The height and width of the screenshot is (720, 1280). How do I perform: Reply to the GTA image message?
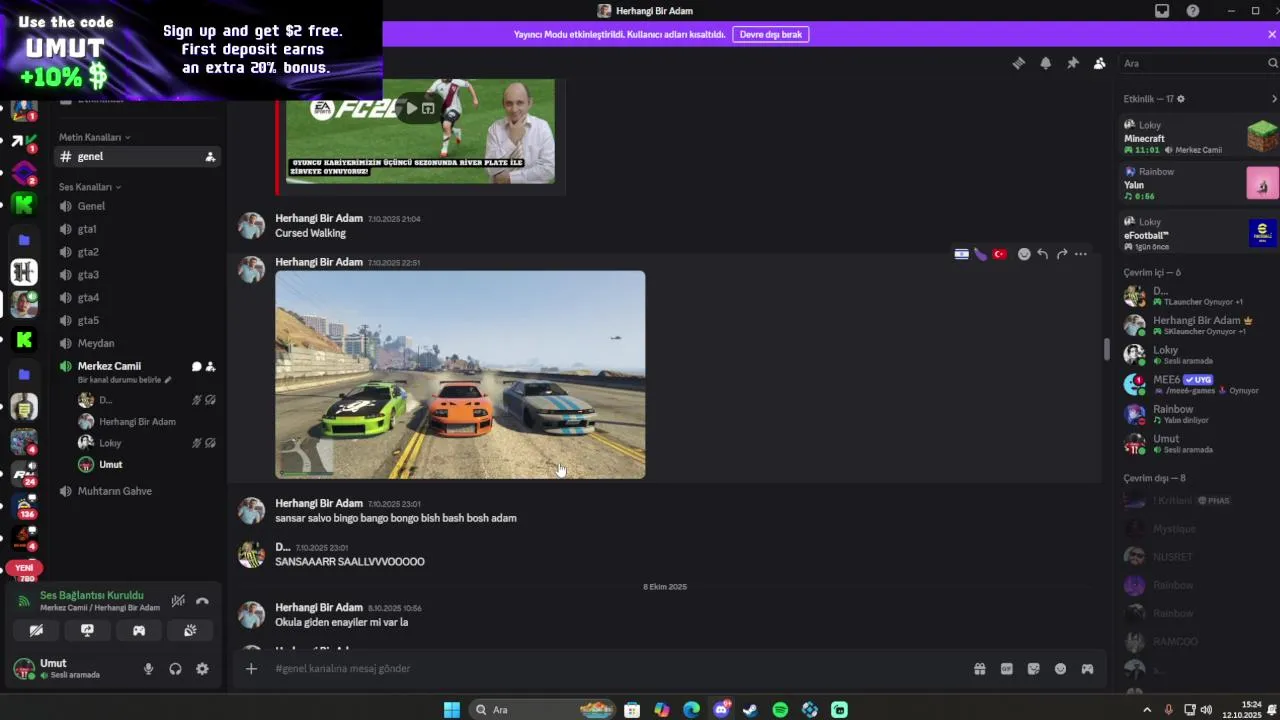click(x=1042, y=254)
